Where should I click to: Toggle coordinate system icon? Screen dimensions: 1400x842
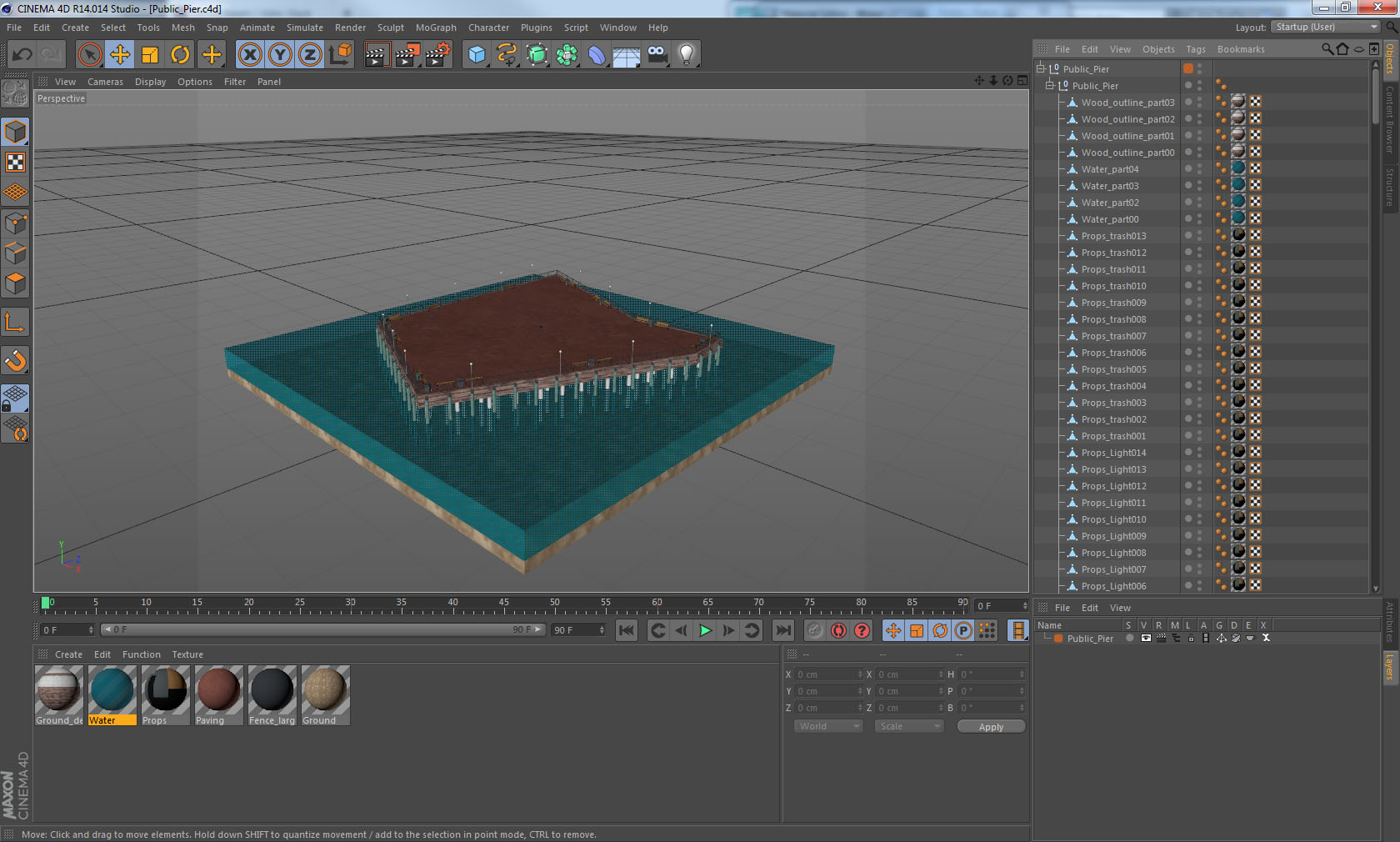pyautogui.click(x=340, y=55)
